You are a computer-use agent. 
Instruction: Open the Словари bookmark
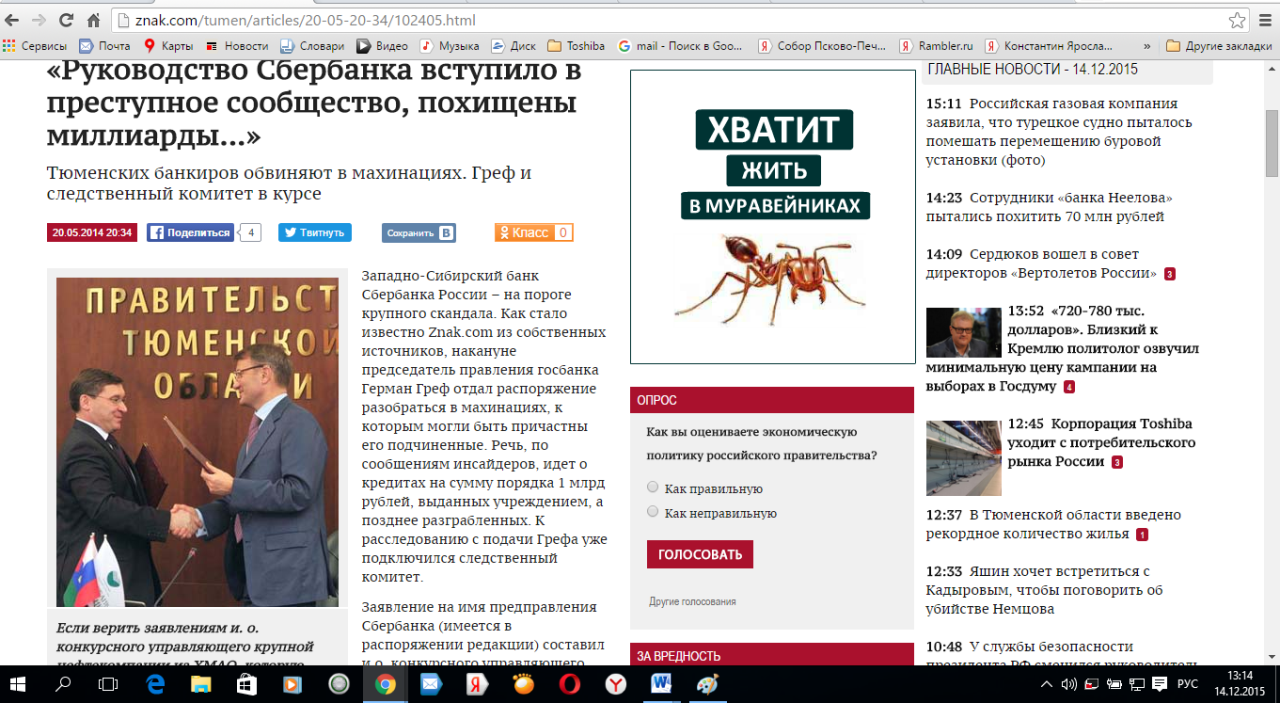click(312, 46)
